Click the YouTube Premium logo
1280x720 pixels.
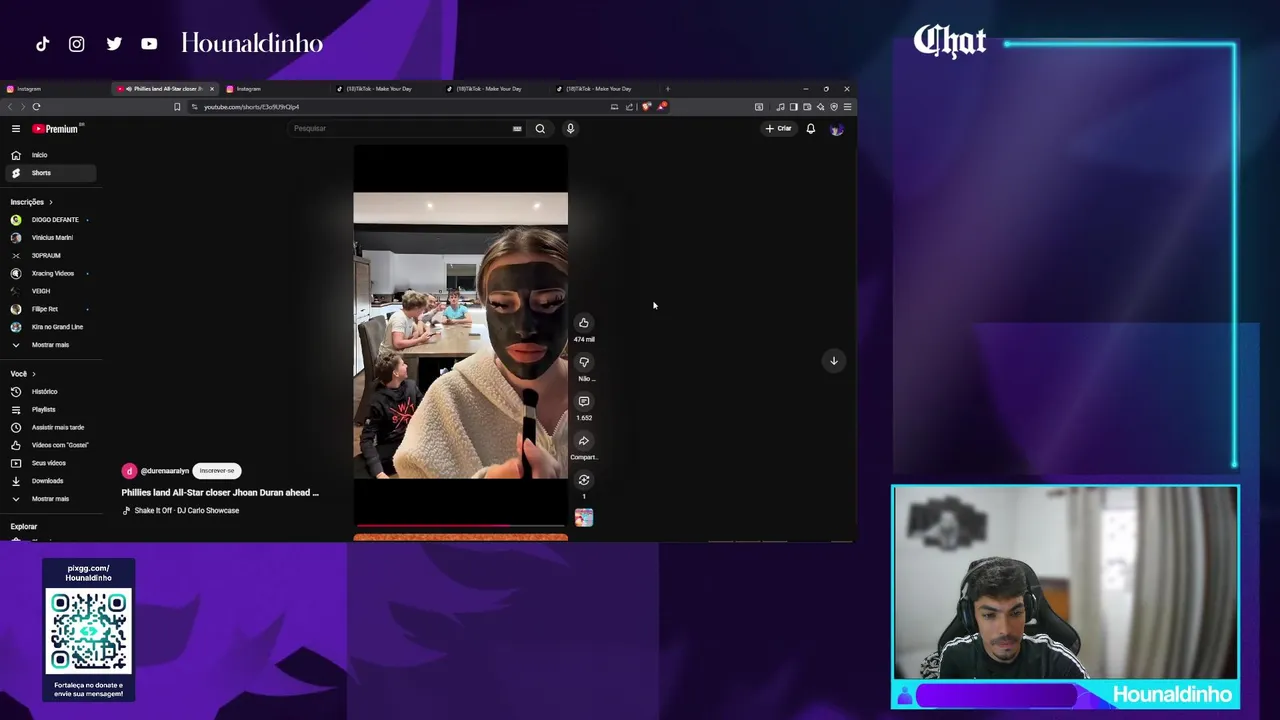[55, 129]
